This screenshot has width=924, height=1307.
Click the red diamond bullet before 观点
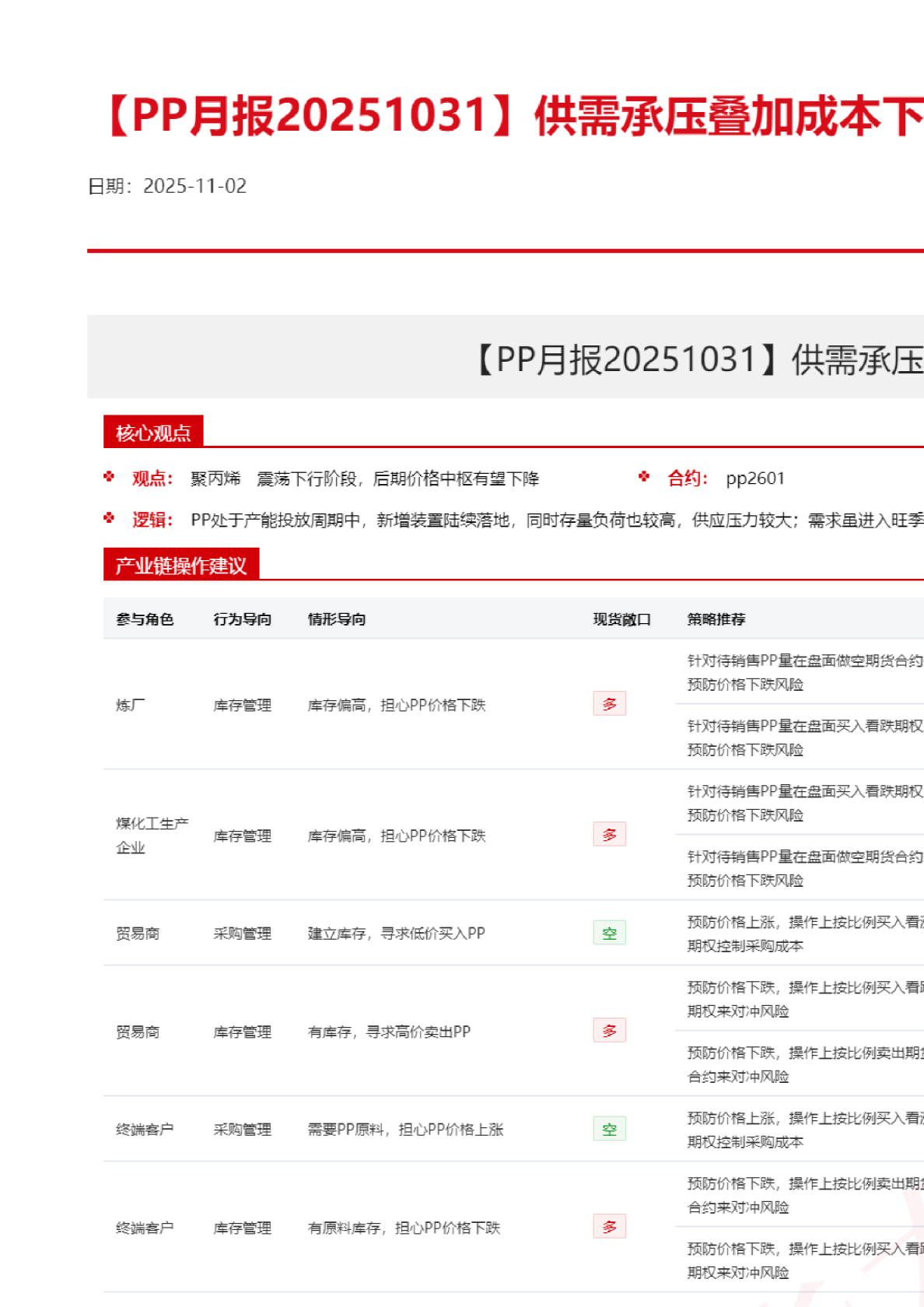(109, 477)
